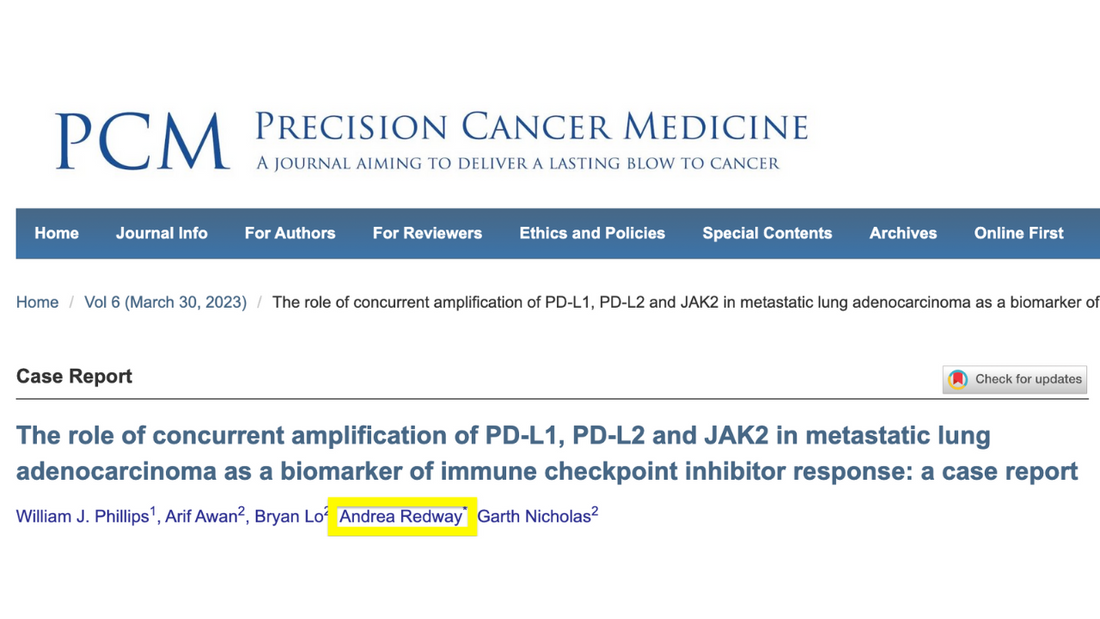Open the Online First section
This screenshot has width=1100, height=619.
(x=1019, y=233)
